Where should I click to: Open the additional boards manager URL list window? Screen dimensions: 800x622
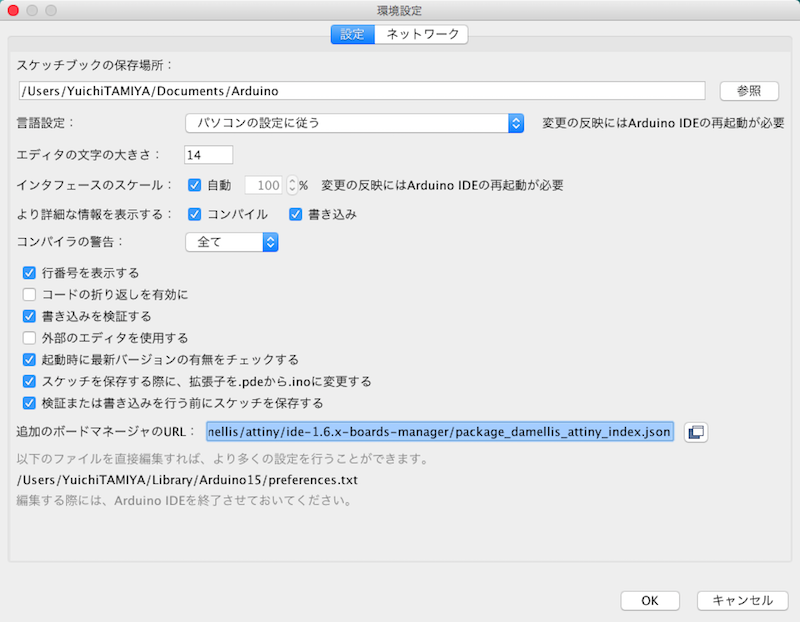click(x=695, y=432)
